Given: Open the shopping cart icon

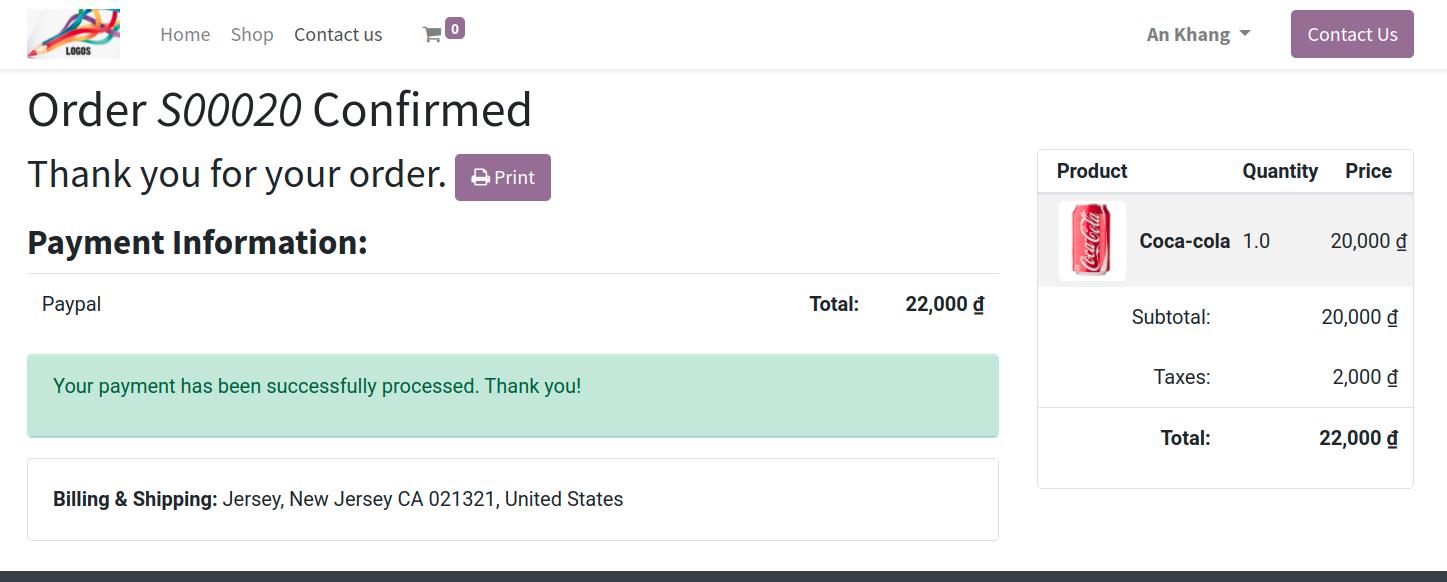Looking at the screenshot, I should 432,35.
